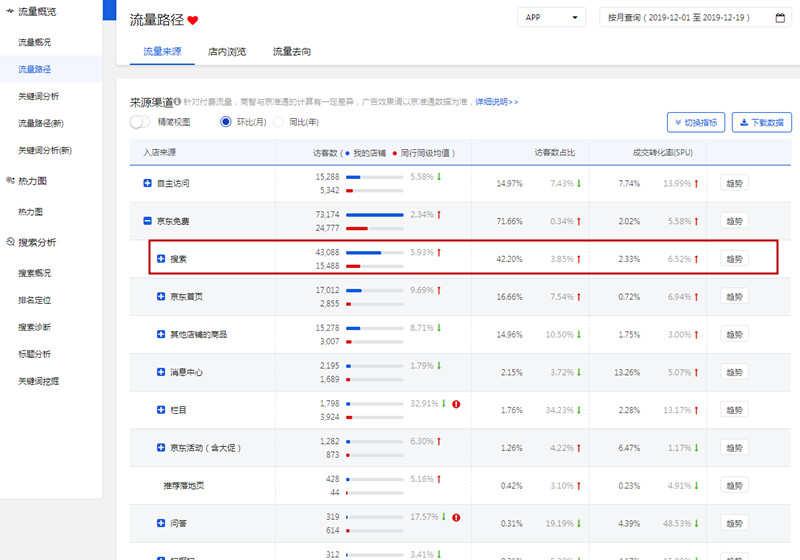
Task: Click red warning icon in 栏目 row
Action: [x=456, y=404]
